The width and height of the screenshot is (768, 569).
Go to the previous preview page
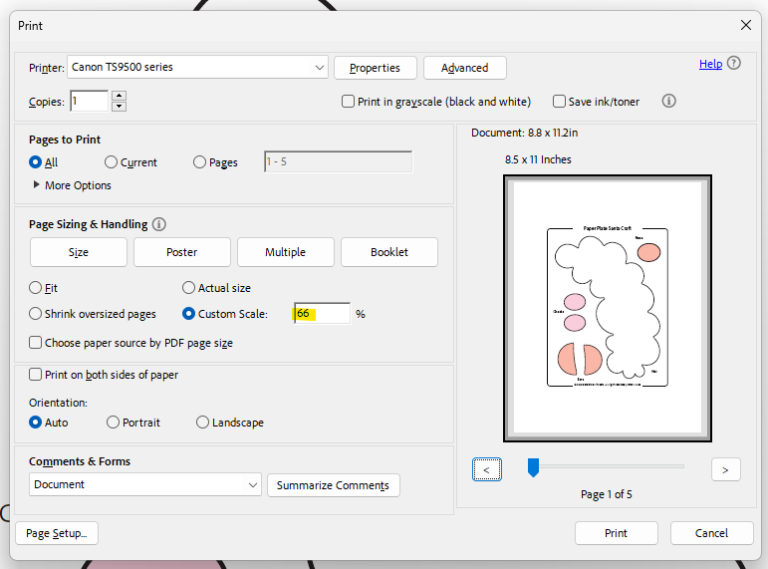click(487, 469)
